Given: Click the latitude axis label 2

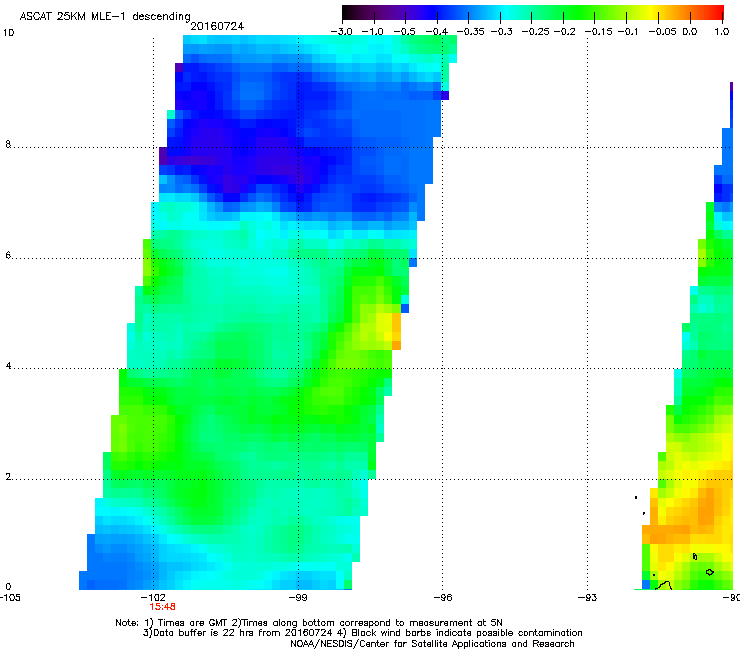Looking at the screenshot, I should pyautogui.click(x=8, y=477).
